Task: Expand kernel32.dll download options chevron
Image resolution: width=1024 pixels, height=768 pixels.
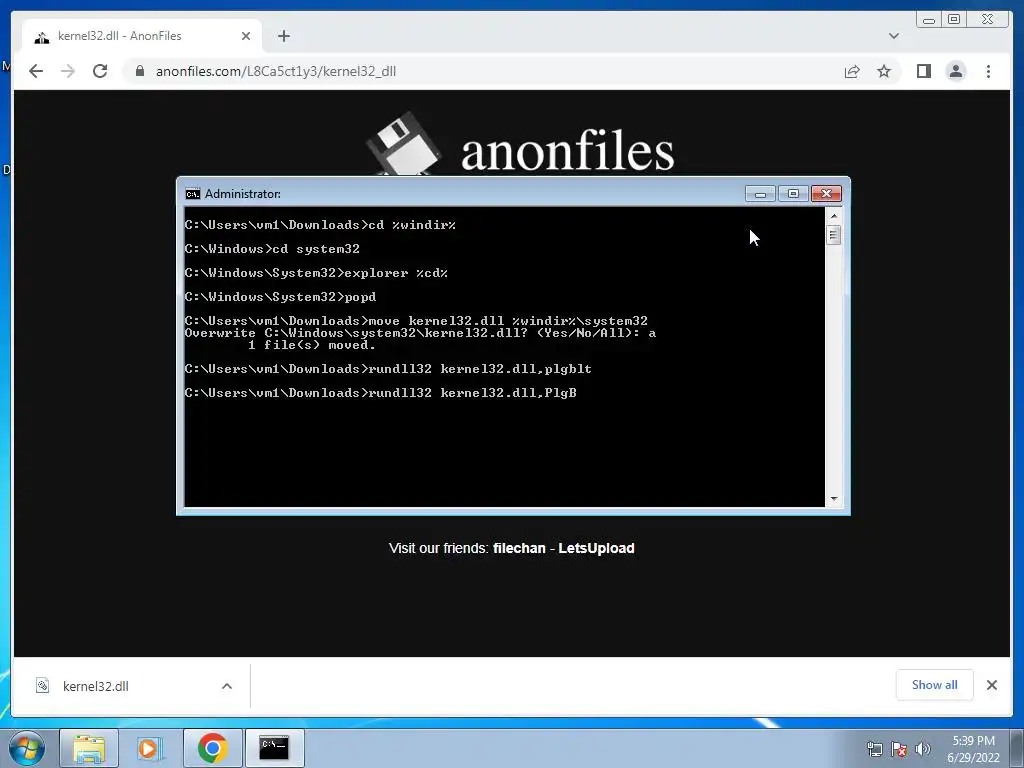Action: click(227, 686)
